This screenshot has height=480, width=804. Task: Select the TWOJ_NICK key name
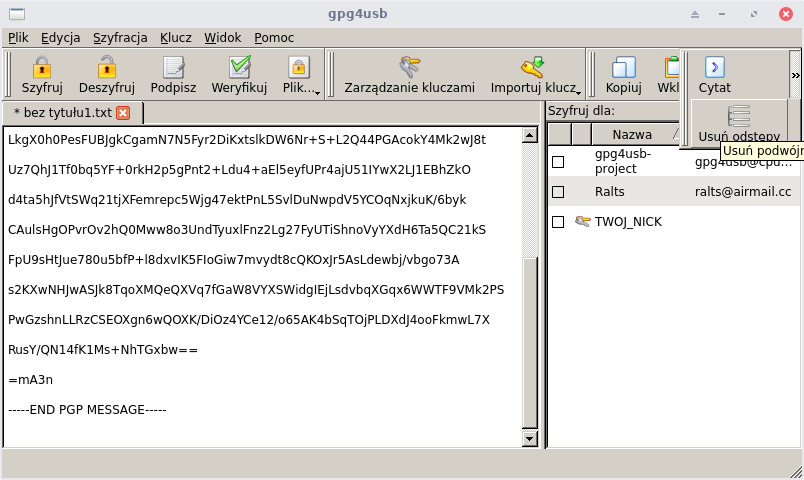(x=628, y=222)
